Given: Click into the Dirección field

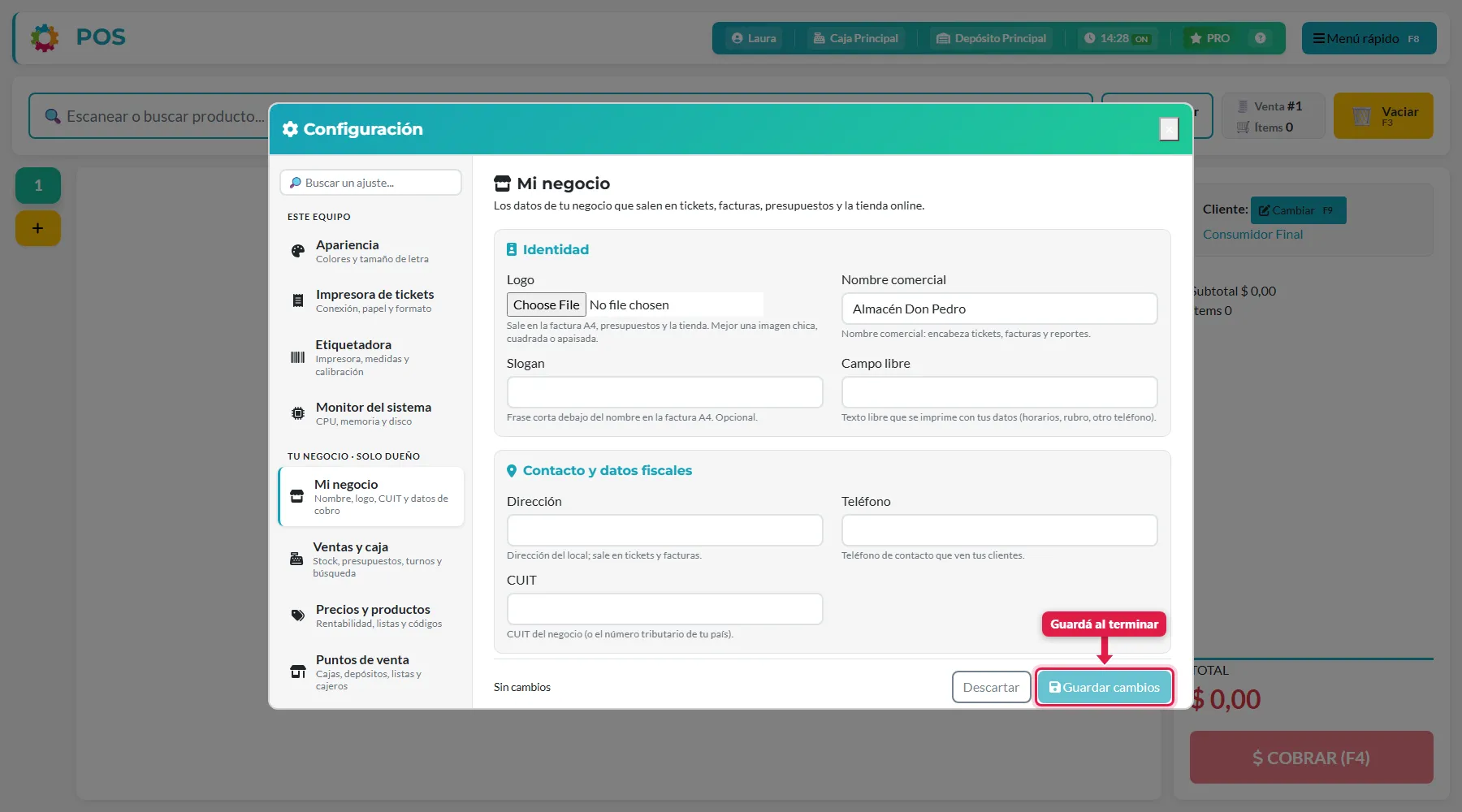Looking at the screenshot, I should coord(665,530).
